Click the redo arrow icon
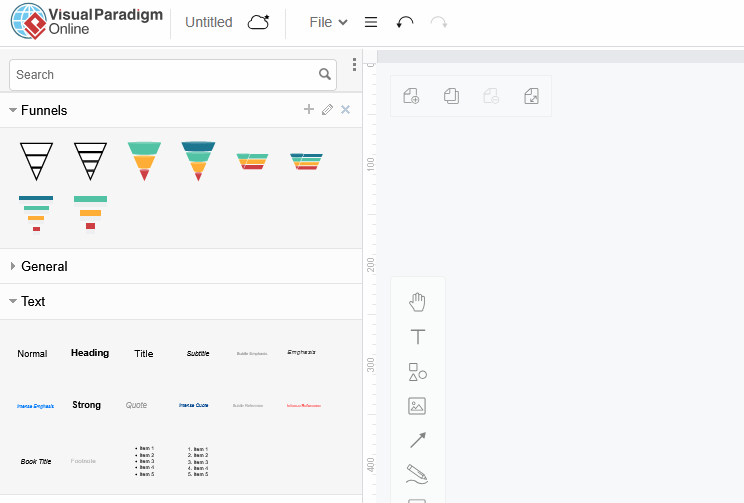744x503 pixels. [439, 22]
